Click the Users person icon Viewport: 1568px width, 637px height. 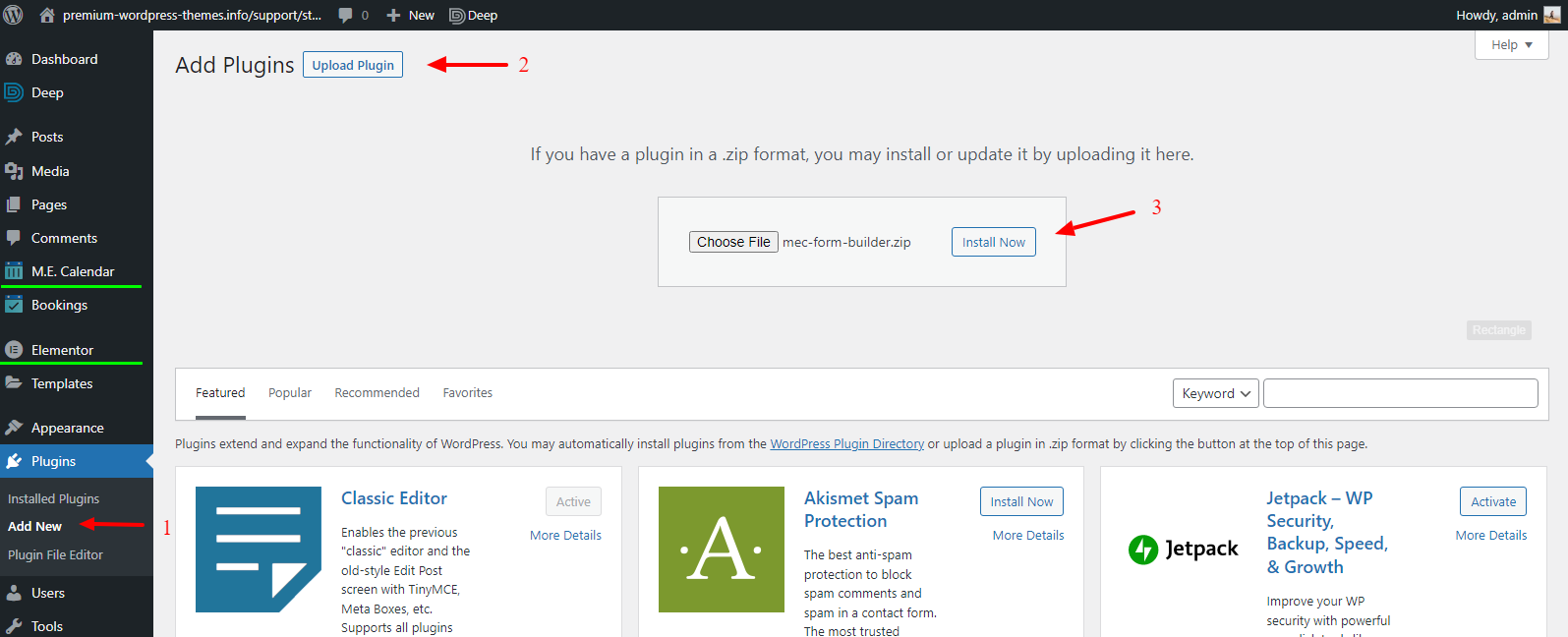click(x=14, y=593)
